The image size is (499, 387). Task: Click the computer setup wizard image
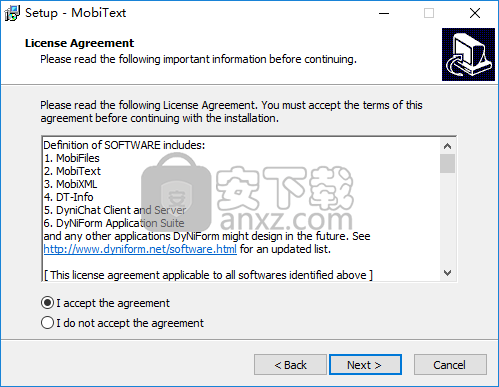coord(468,54)
